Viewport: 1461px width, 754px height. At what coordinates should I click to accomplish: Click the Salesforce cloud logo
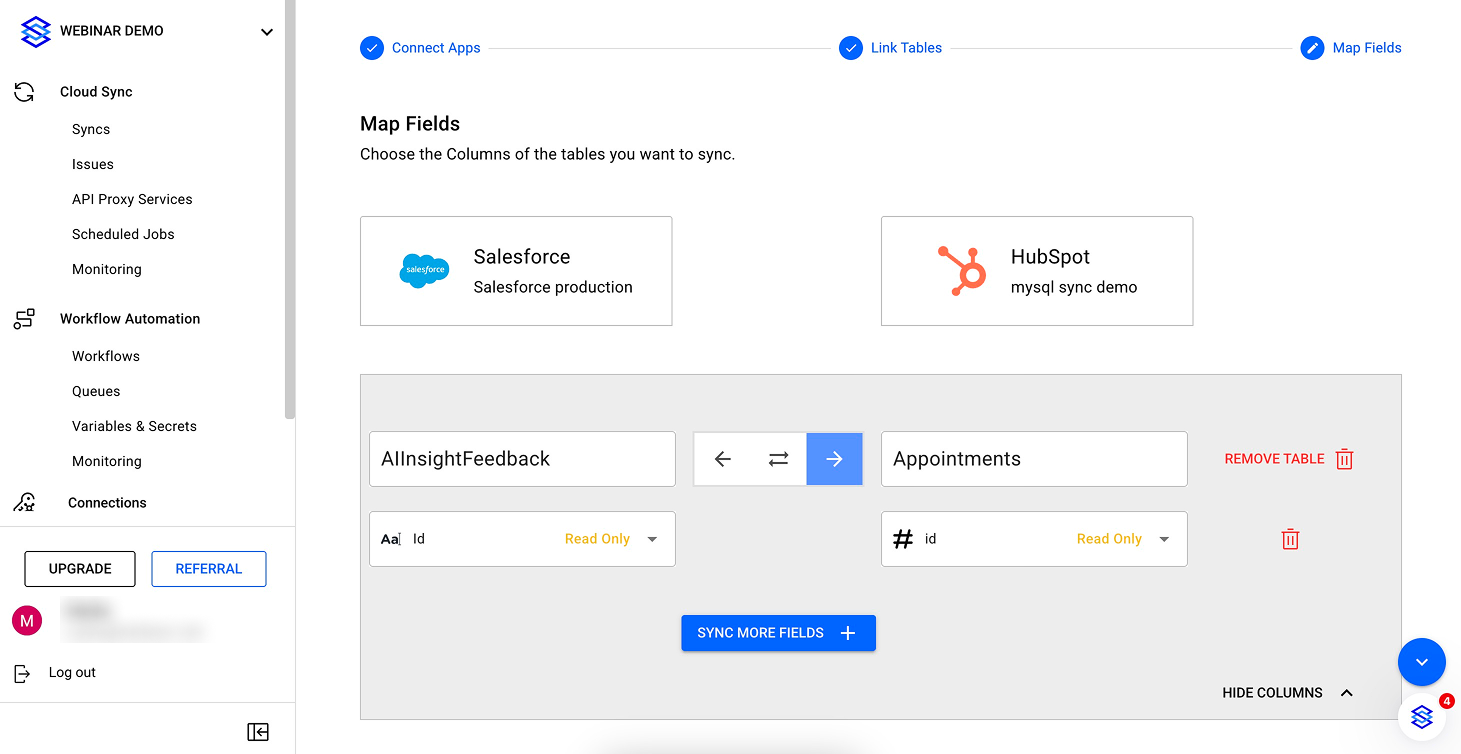coord(424,270)
